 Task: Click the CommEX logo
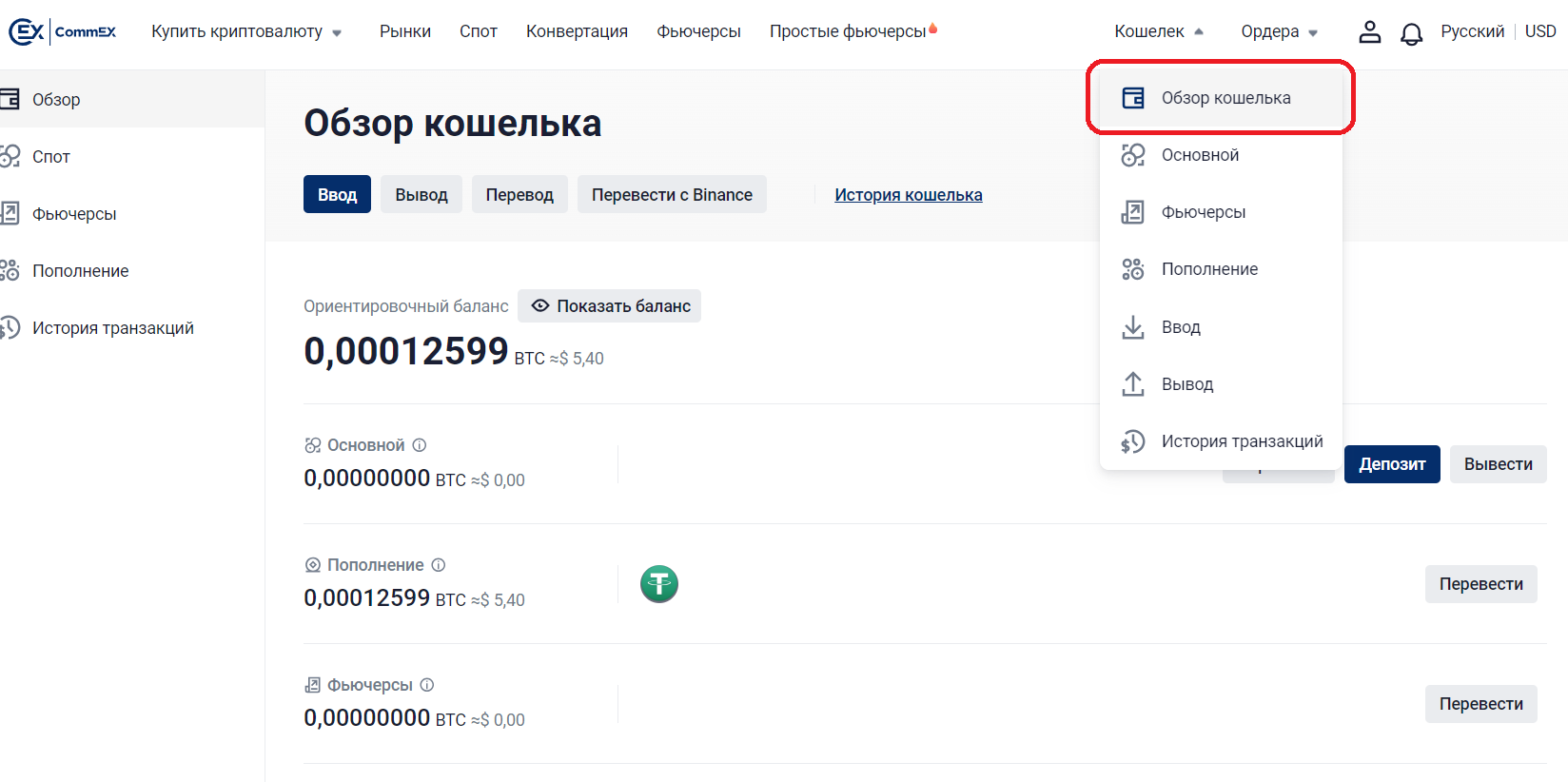click(63, 31)
